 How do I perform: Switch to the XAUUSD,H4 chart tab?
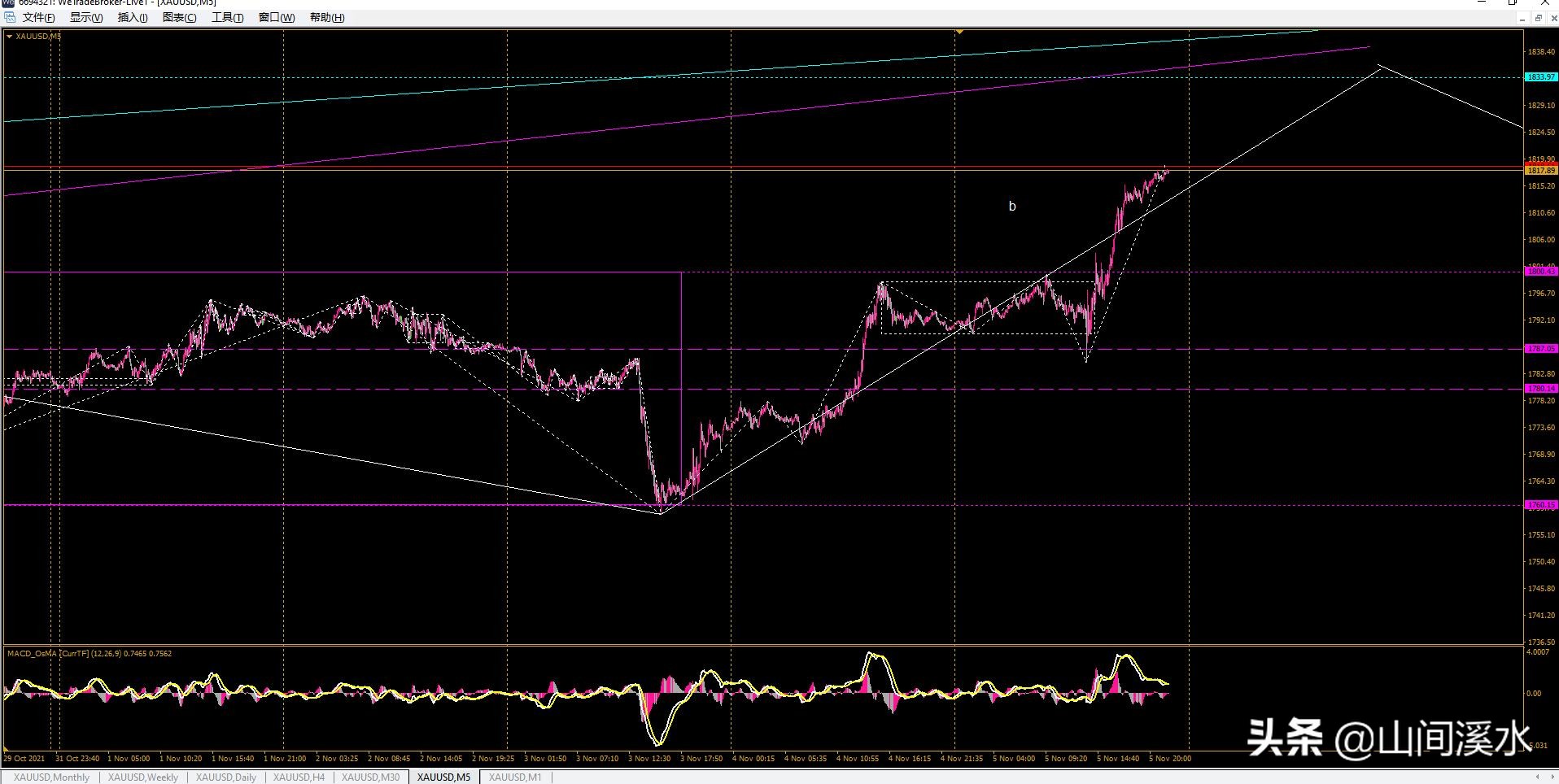point(299,777)
